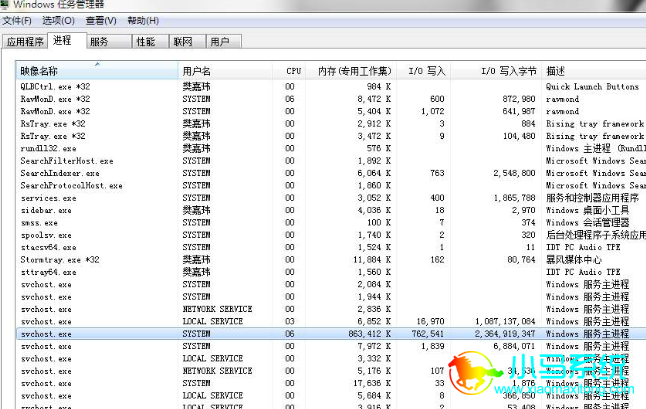Open the 用户 tab
The width and height of the screenshot is (646, 409).
tap(224, 42)
